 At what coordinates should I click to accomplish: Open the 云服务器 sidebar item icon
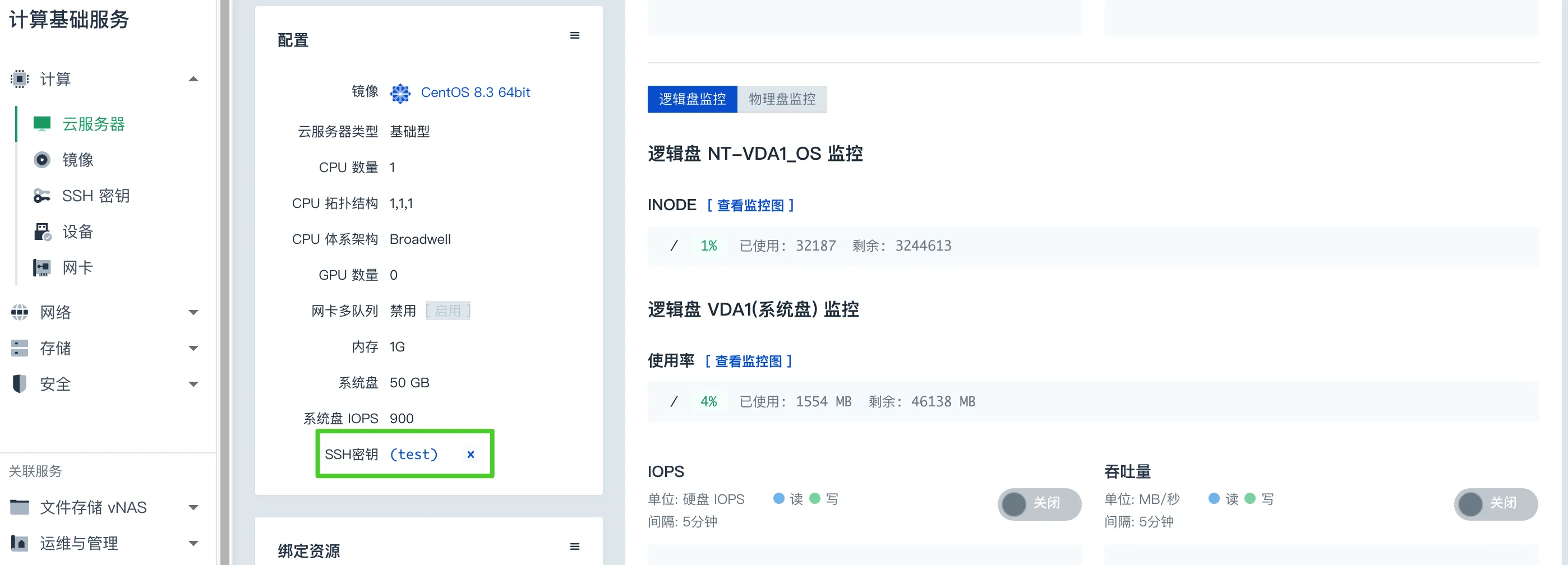pos(42,123)
